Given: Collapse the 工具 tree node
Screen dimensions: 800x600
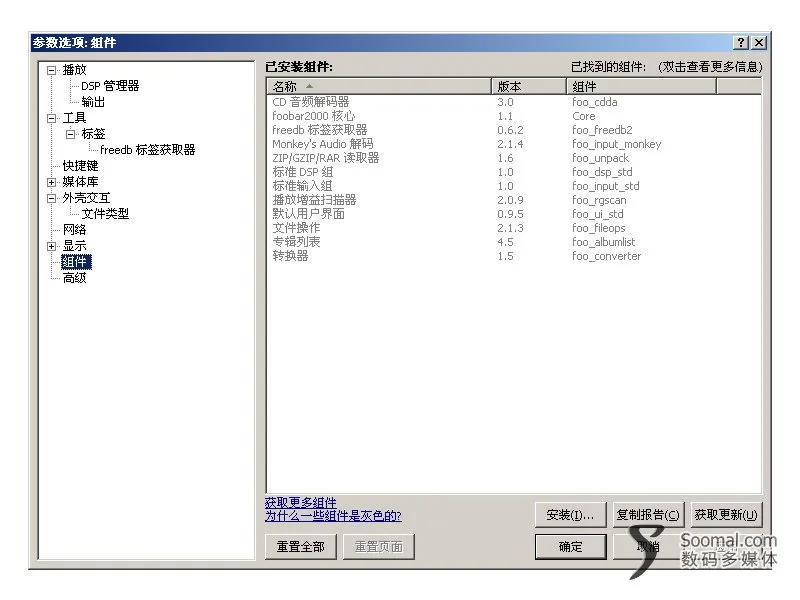Looking at the screenshot, I should 52,118.
